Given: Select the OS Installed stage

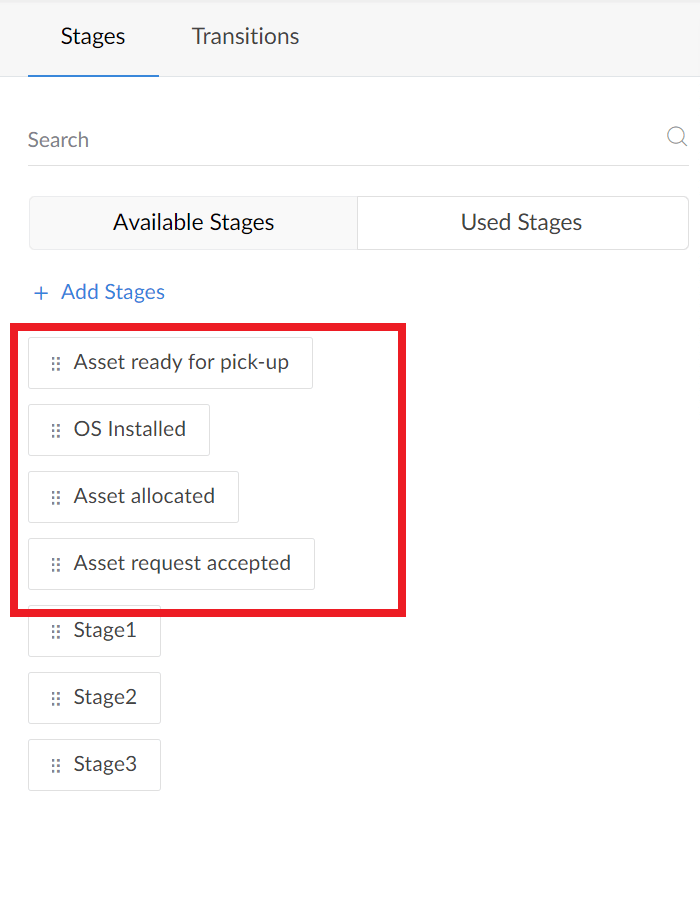Looking at the screenshot, I should pyautogui.click(x=119, y=430).
